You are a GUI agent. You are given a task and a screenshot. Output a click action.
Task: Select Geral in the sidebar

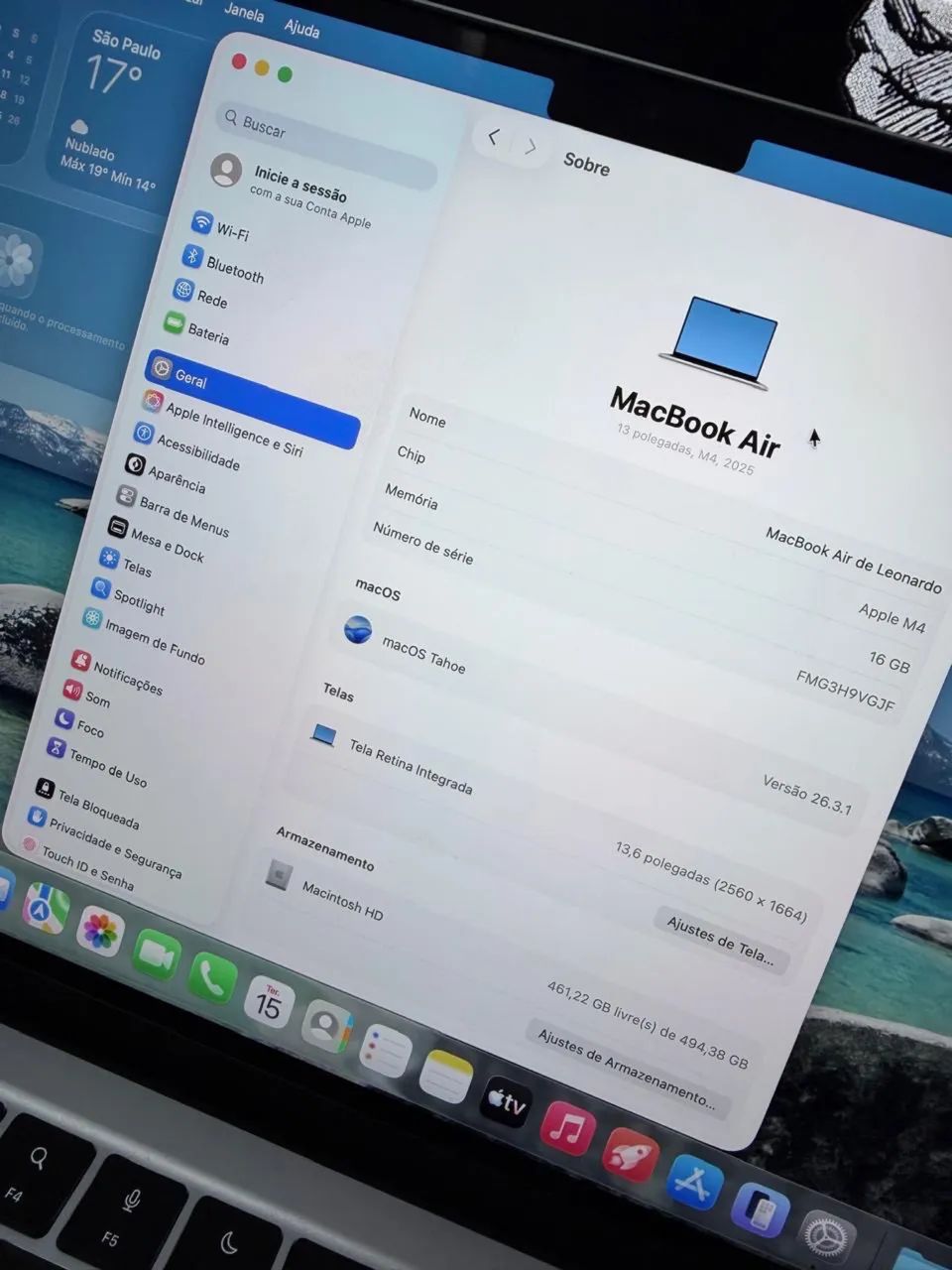[x=252, y=399]
